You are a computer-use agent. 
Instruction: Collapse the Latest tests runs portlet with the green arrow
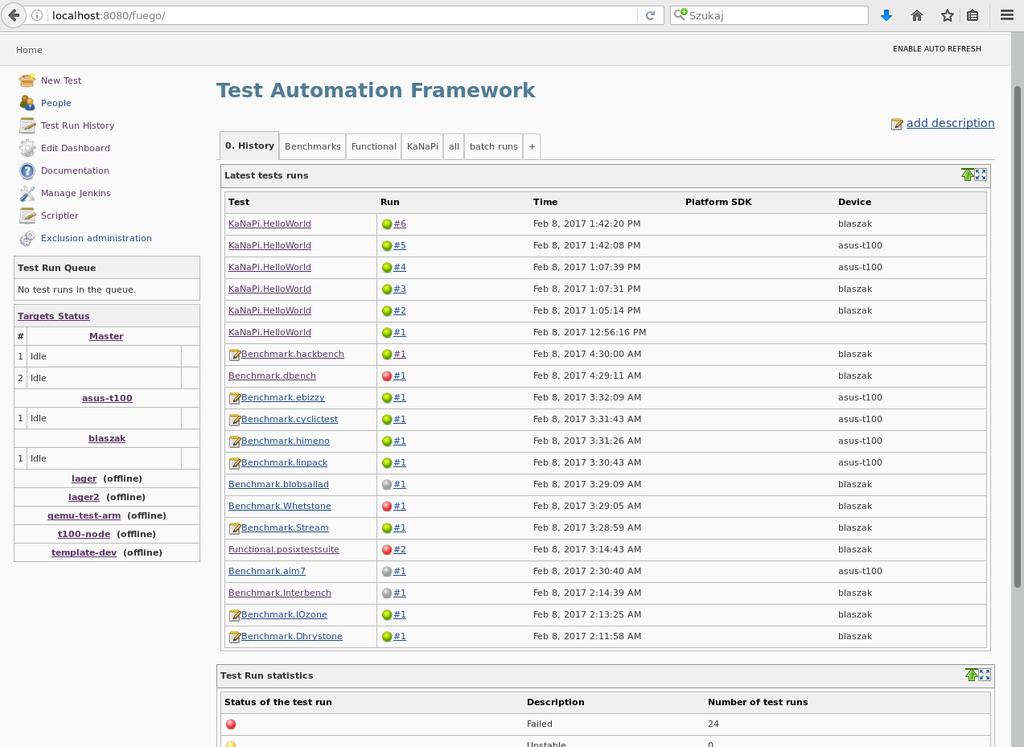click(967, 174)
